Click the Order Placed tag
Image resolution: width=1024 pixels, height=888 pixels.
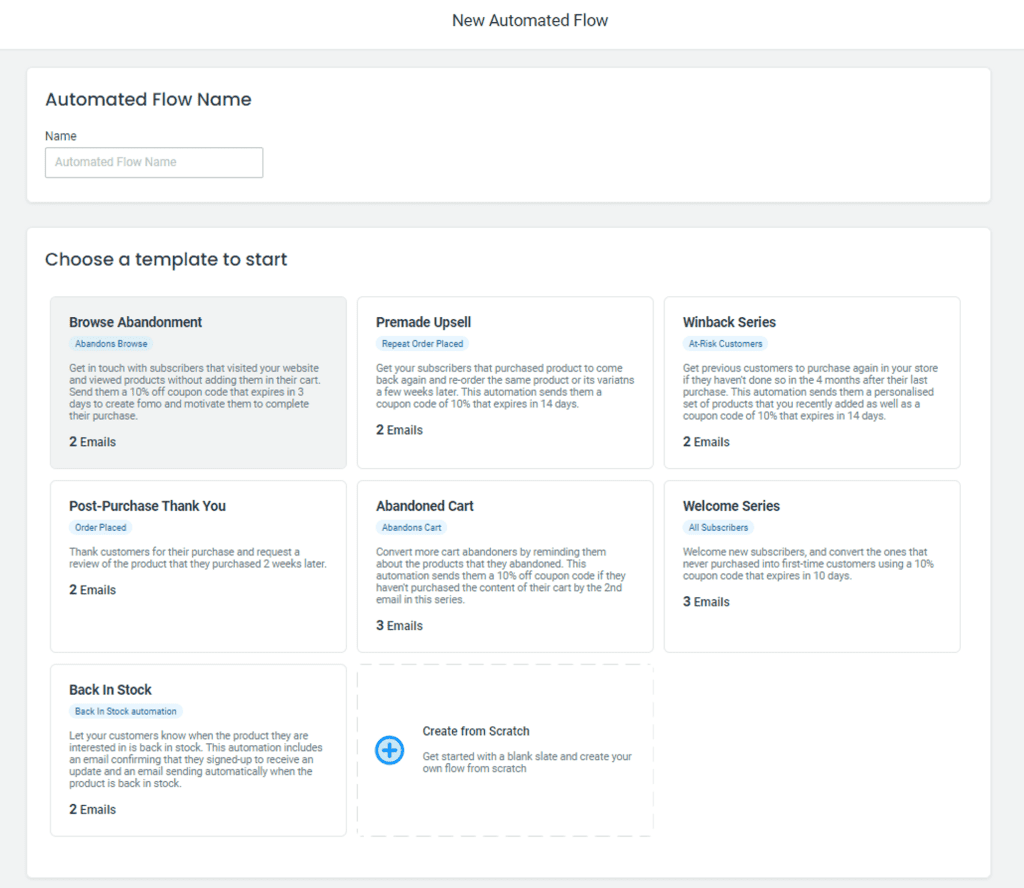(x=99, y=528)
